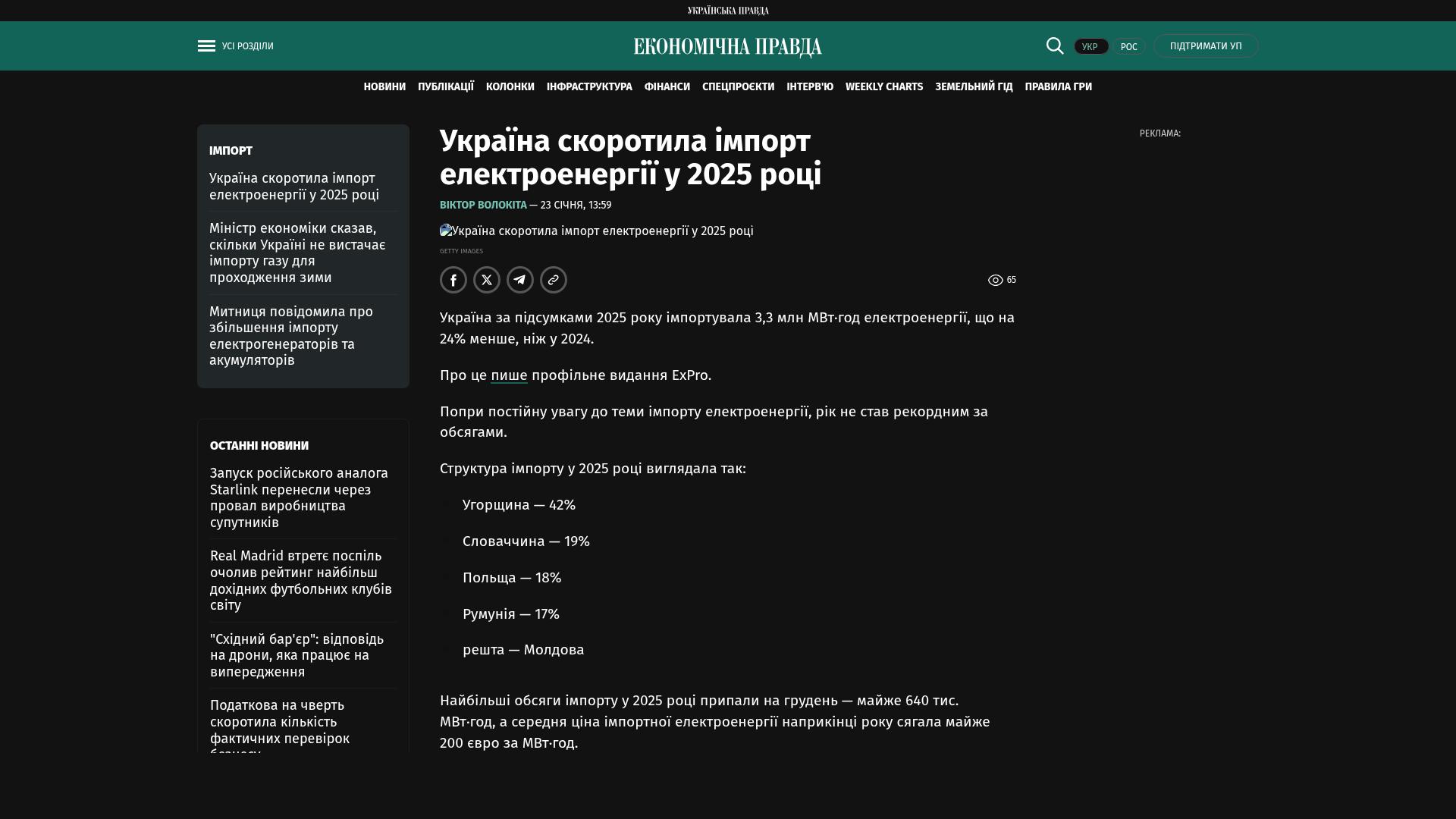
Task: Share the article on X (Twitter)
Action: [x=487, y=280]
